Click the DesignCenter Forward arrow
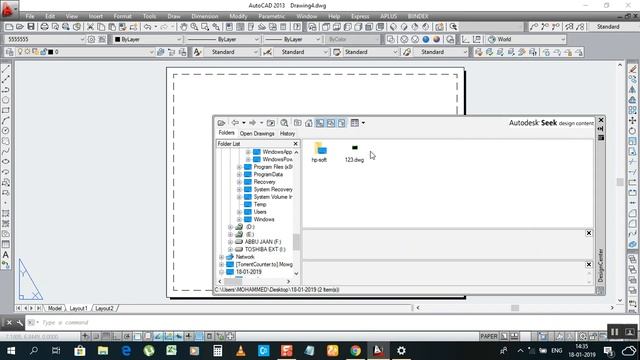This screenshot has height=360, width=640. click(253, 123)
